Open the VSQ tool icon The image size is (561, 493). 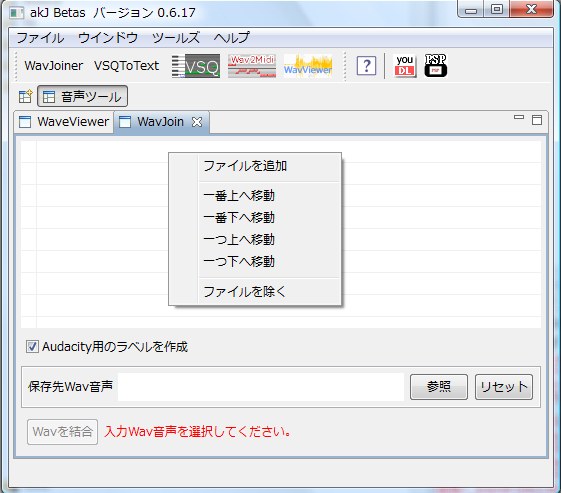[196, 66]
